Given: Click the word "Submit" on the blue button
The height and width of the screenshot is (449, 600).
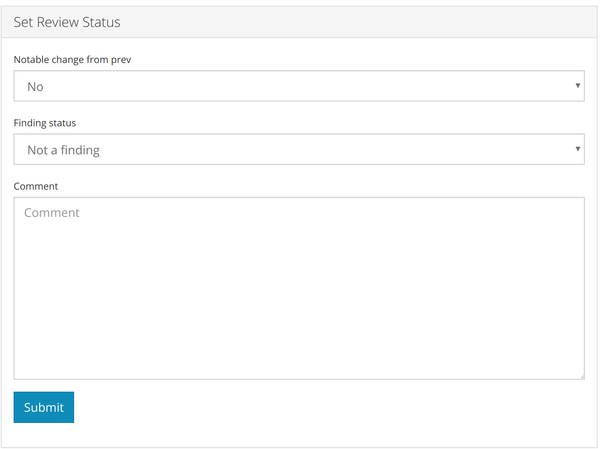Looking at the screenshot, I should tap(44, 408).
